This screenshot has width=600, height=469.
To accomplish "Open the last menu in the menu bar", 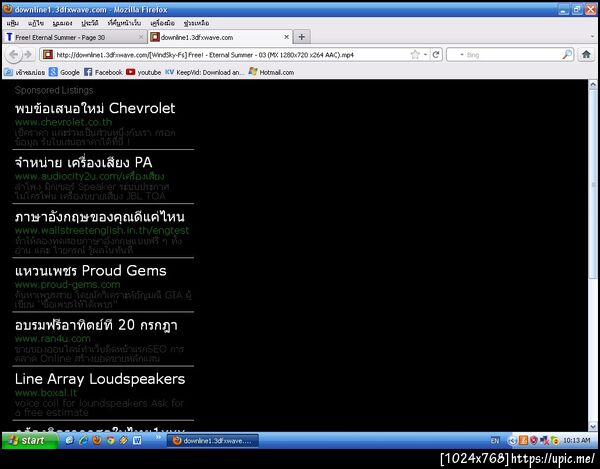I will click(x=196, y=23).
